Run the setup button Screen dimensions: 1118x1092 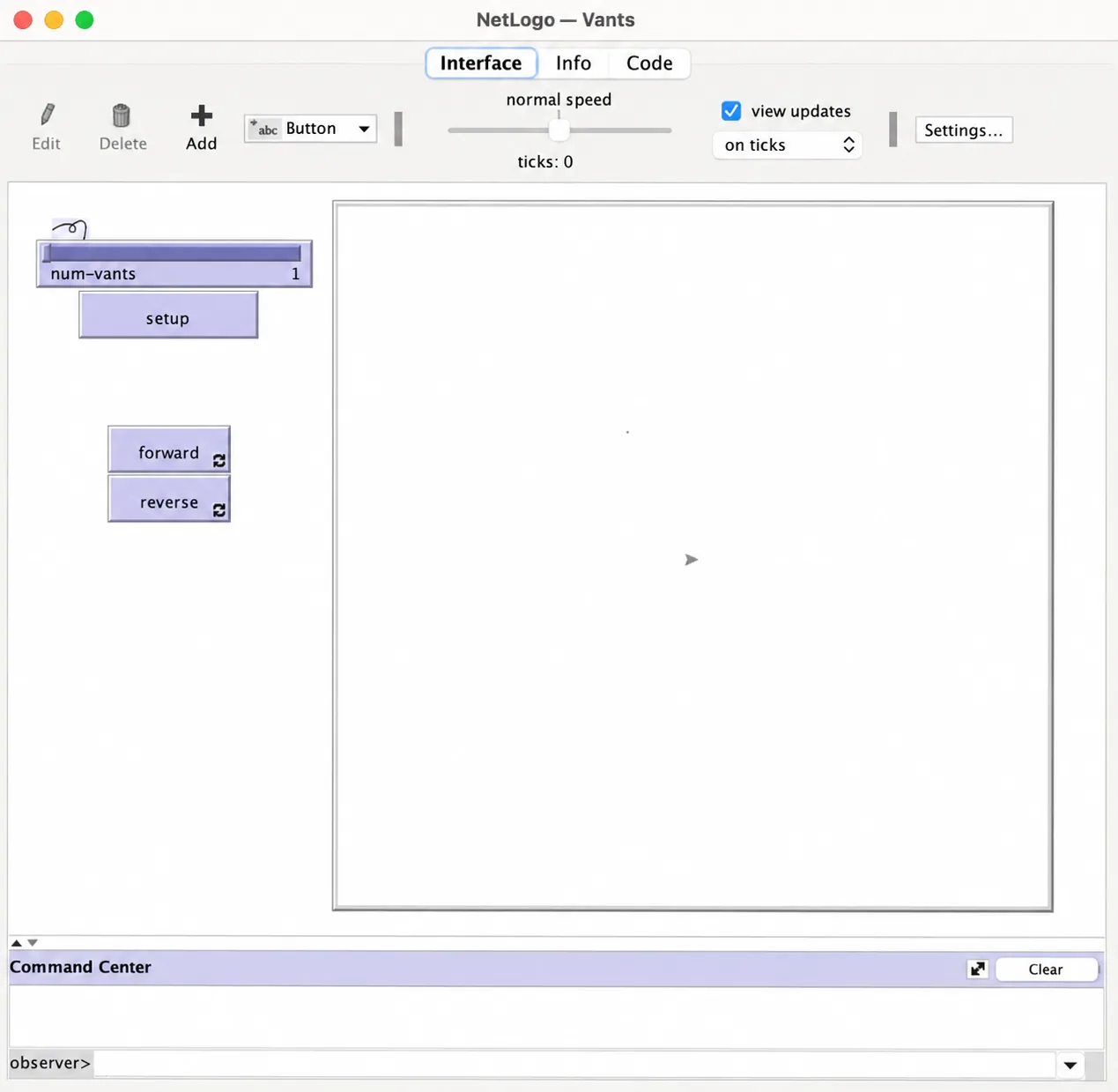(168, 315)
